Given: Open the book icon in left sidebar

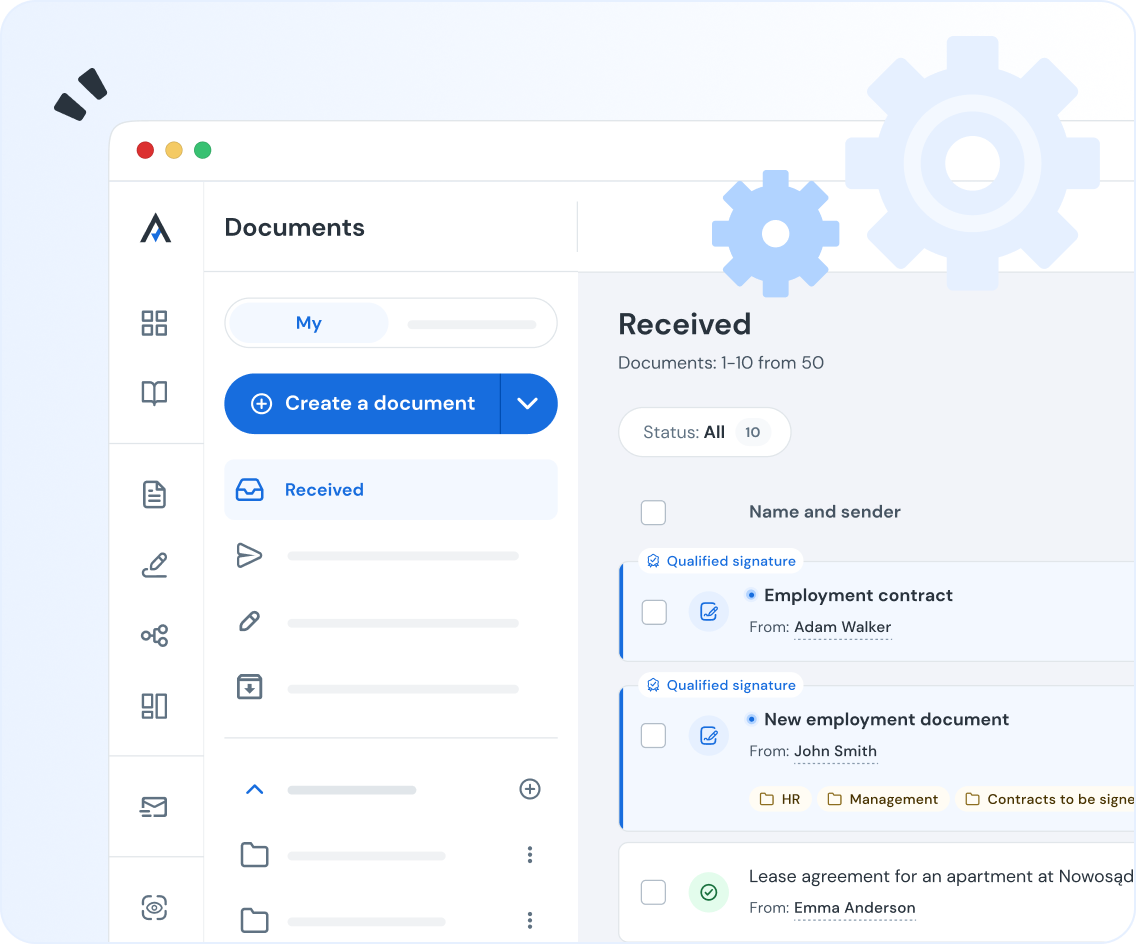Looking at the screenshot, I should (154, 393).
